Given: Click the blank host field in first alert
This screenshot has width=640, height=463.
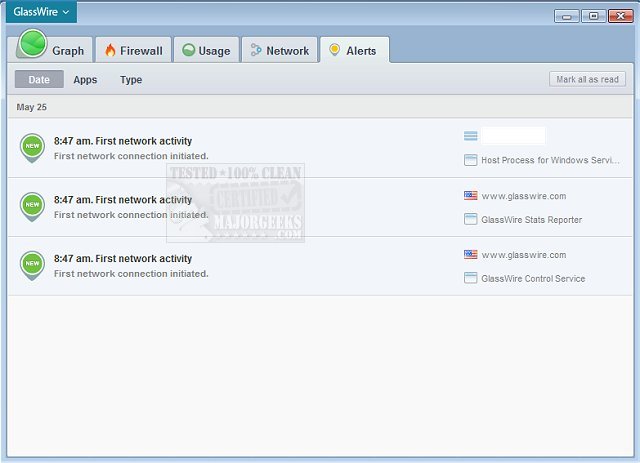Looking at the screenshot, I should coord(513,136).
